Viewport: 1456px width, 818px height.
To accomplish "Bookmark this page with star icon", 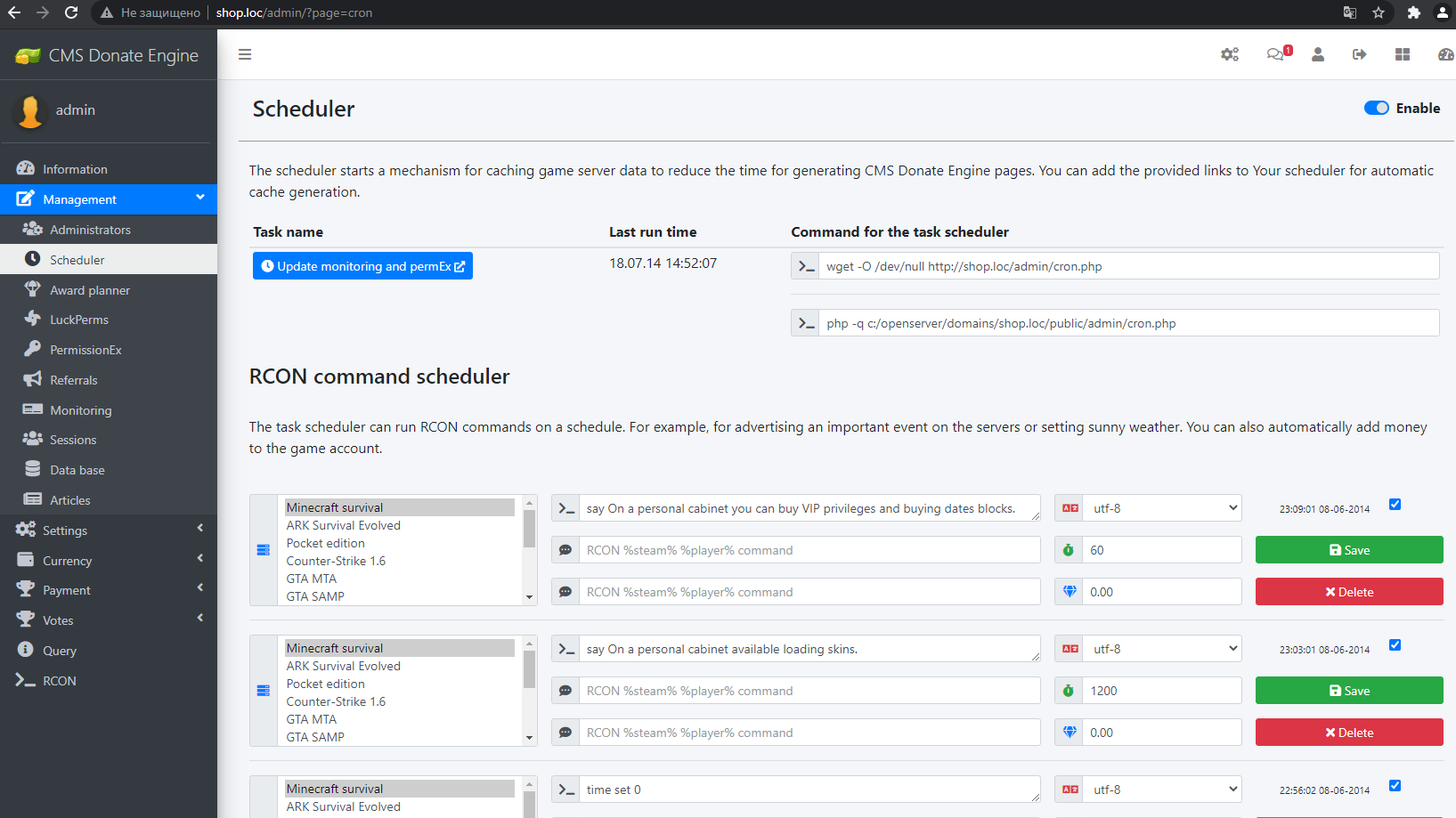I will pos(1379,12).
